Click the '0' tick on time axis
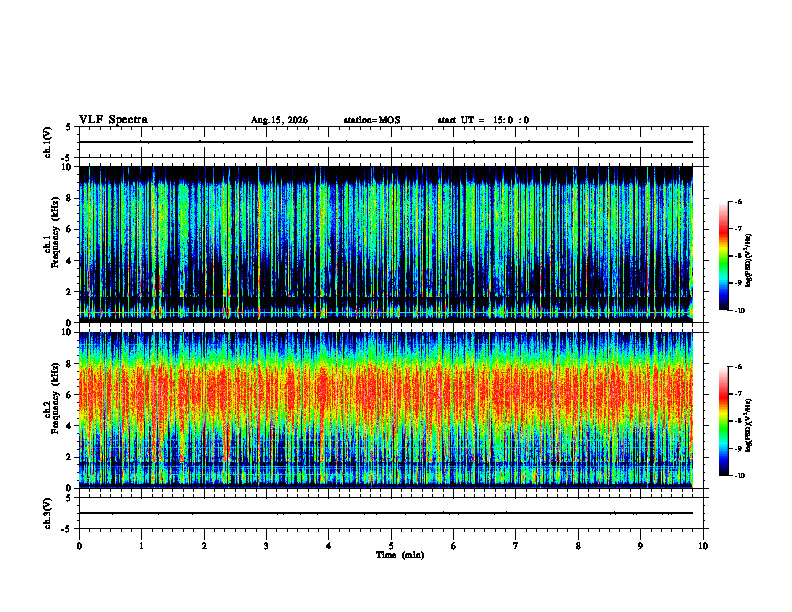792x612 pixels. pyautogui.click(x=79, y=546)
